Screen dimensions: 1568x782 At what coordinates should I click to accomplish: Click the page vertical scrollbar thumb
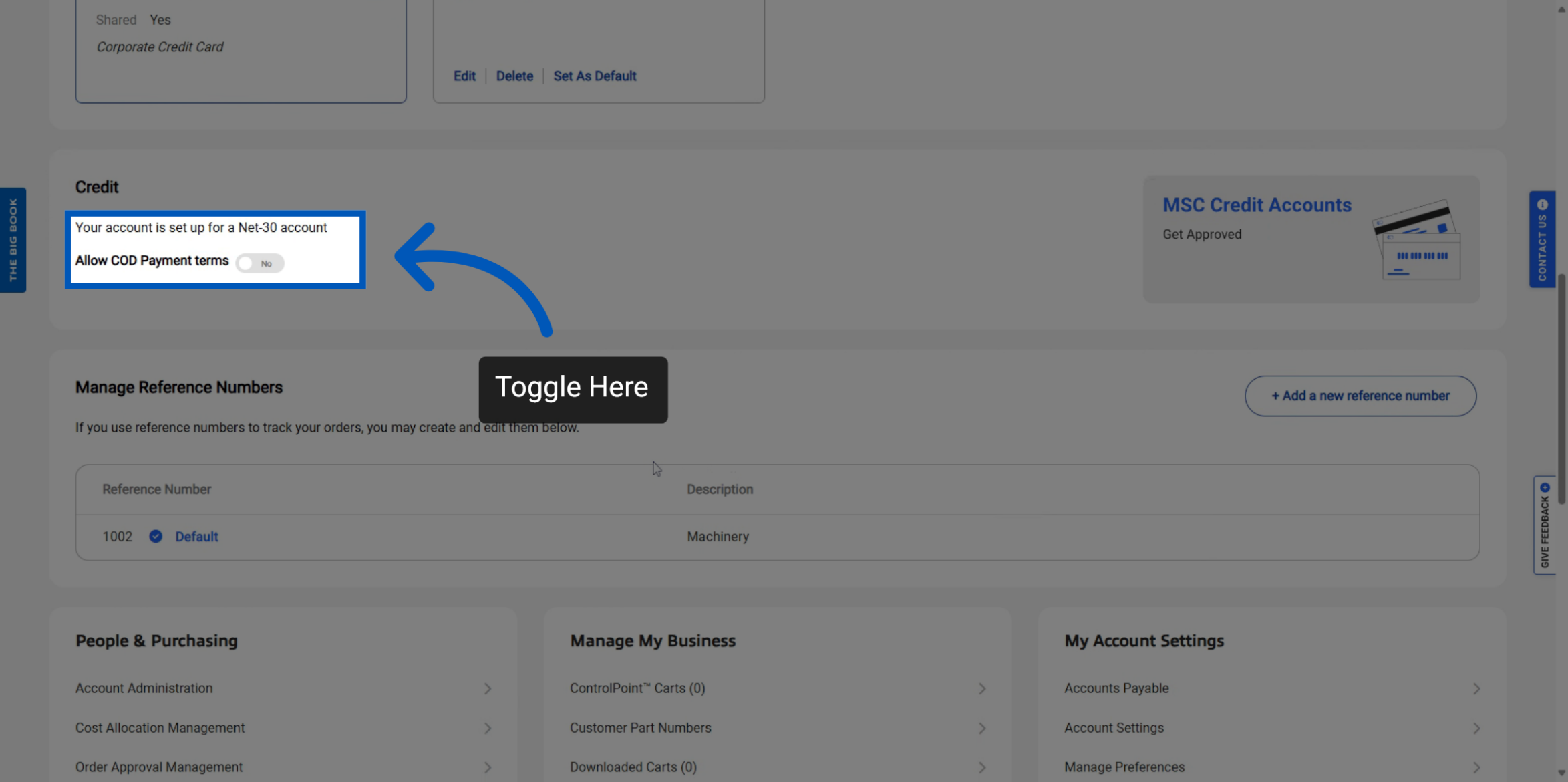(1561, 388)
